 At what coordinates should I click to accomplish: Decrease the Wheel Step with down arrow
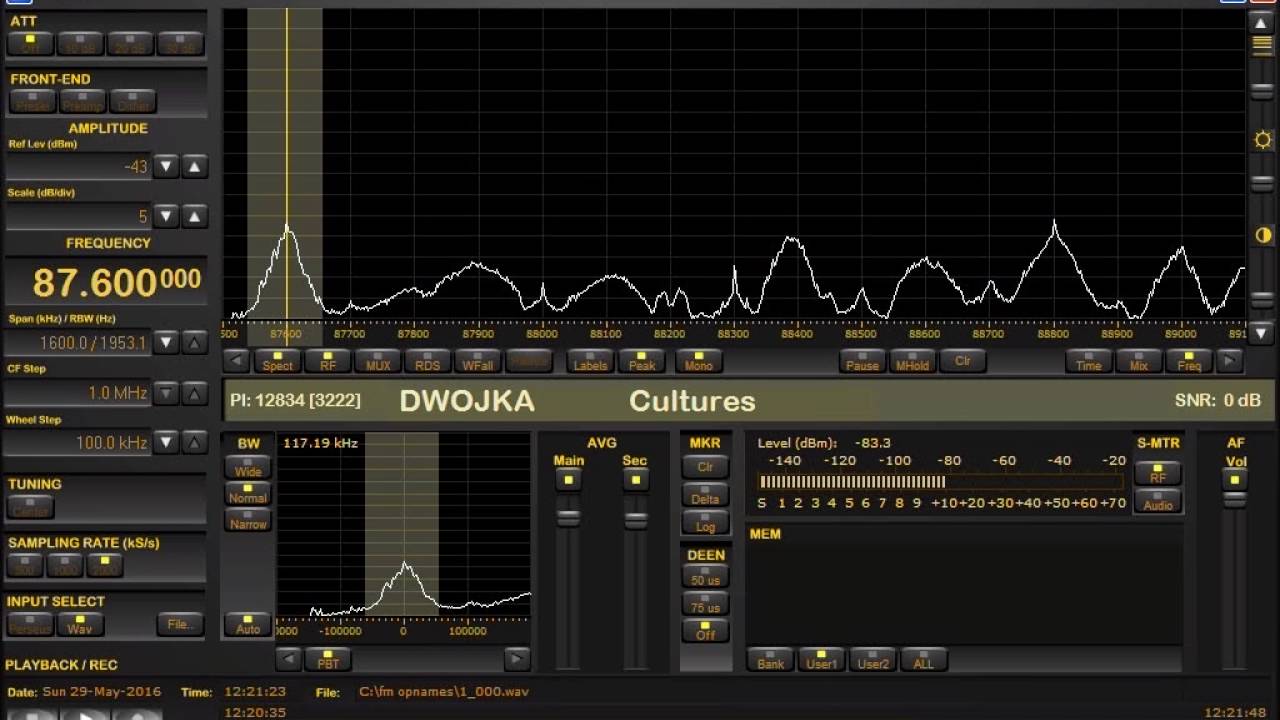click(166, 442)
